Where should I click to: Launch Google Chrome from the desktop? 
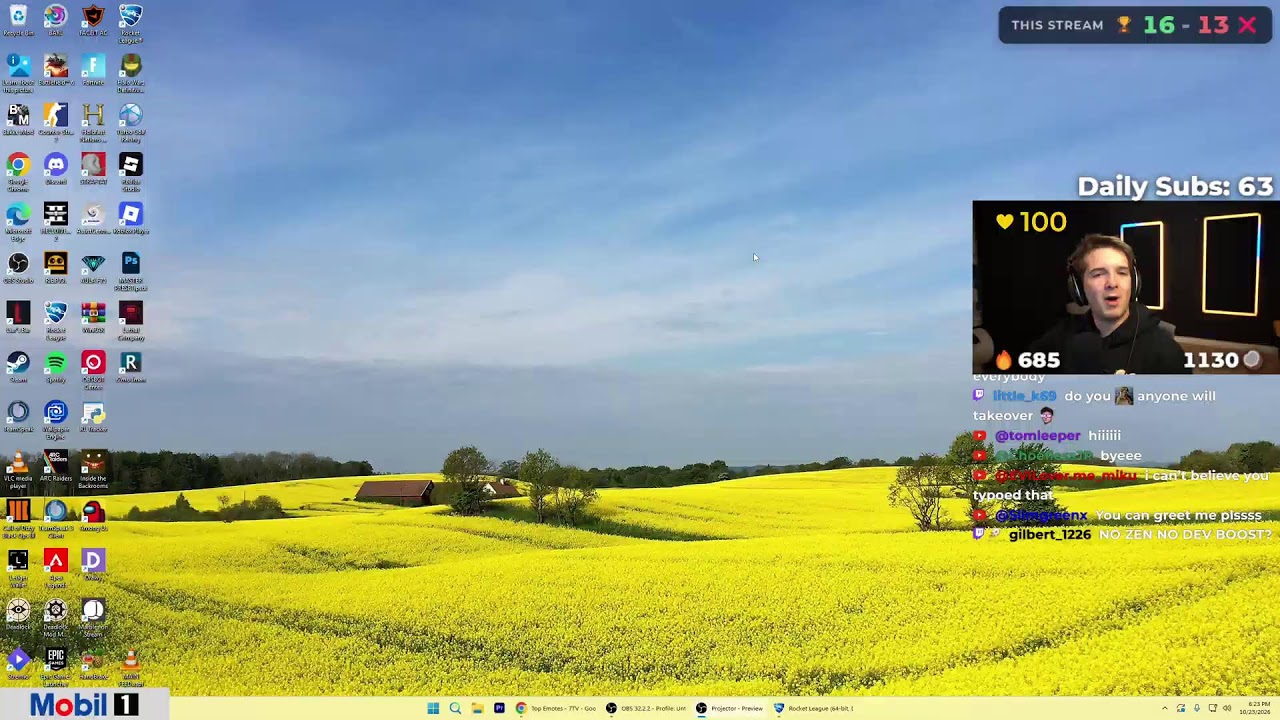pos(18,170)
